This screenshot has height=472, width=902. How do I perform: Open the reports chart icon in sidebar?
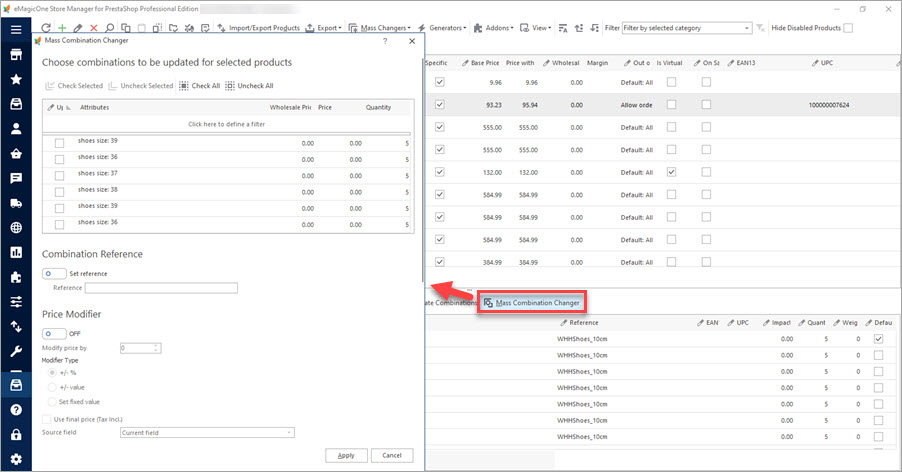[x=16, y=252]
